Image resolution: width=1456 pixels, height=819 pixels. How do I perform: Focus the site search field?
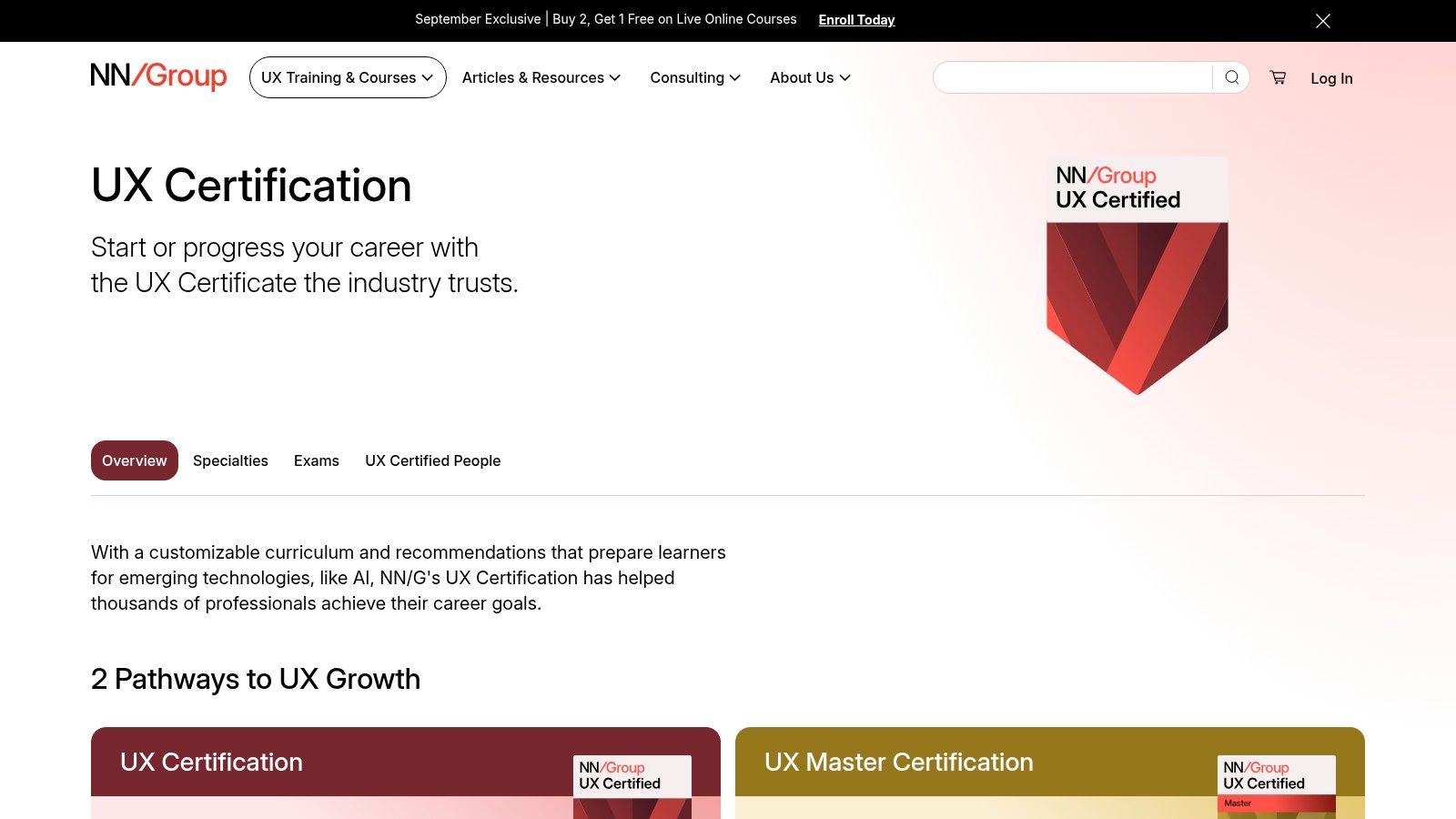(x=1074, y=77)
